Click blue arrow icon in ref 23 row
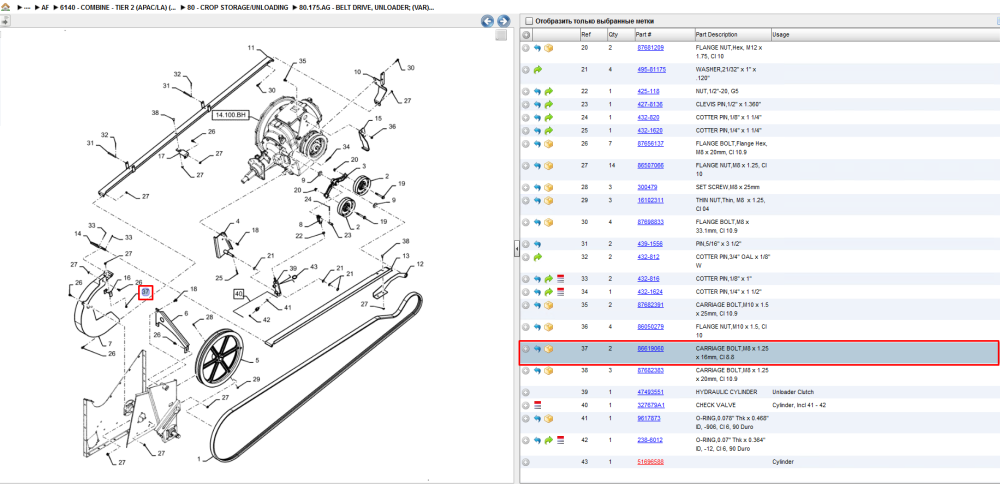1000x484 pixels. click(538, 104)
